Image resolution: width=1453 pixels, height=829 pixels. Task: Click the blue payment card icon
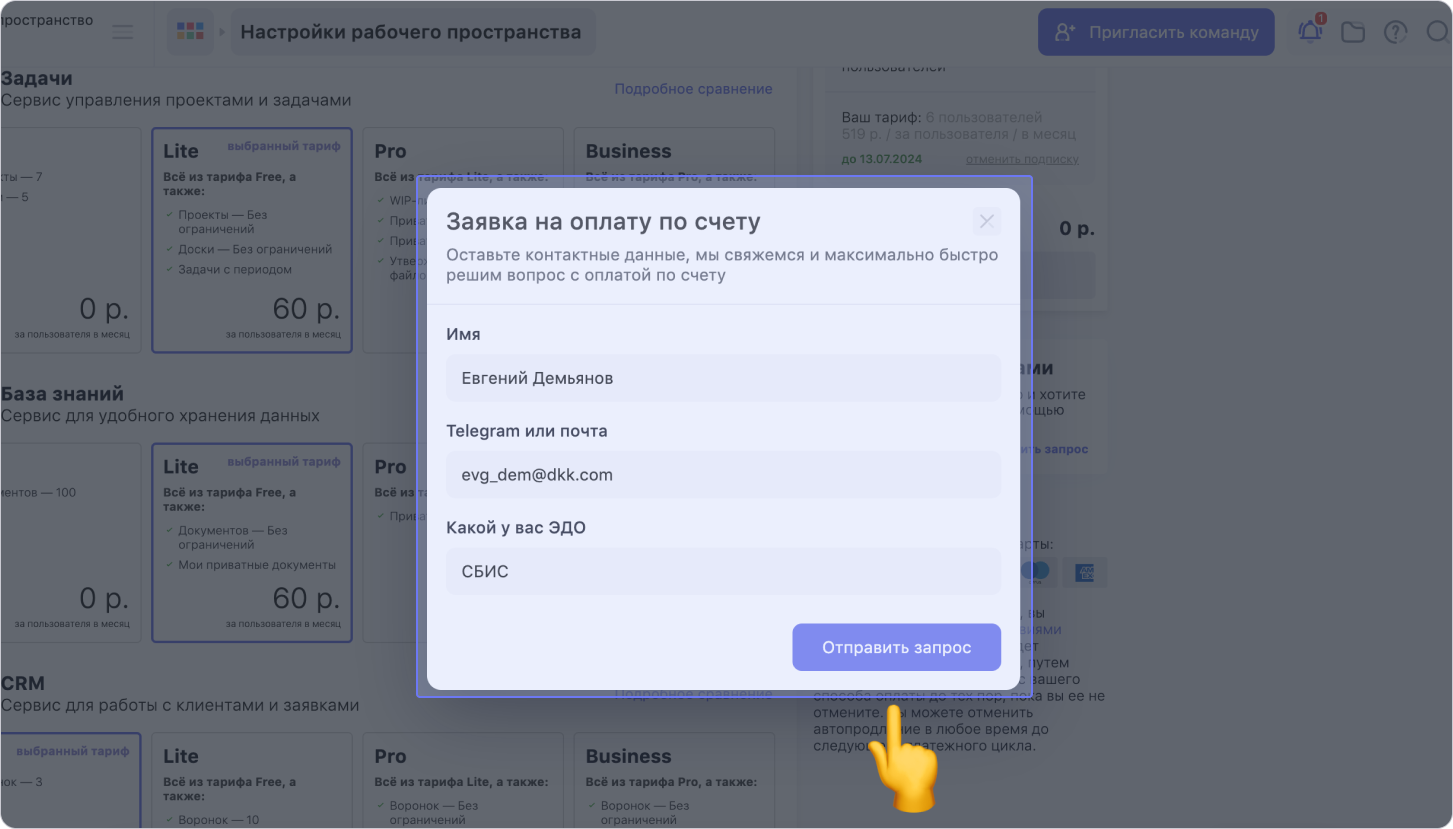[x=1084, y=572]
